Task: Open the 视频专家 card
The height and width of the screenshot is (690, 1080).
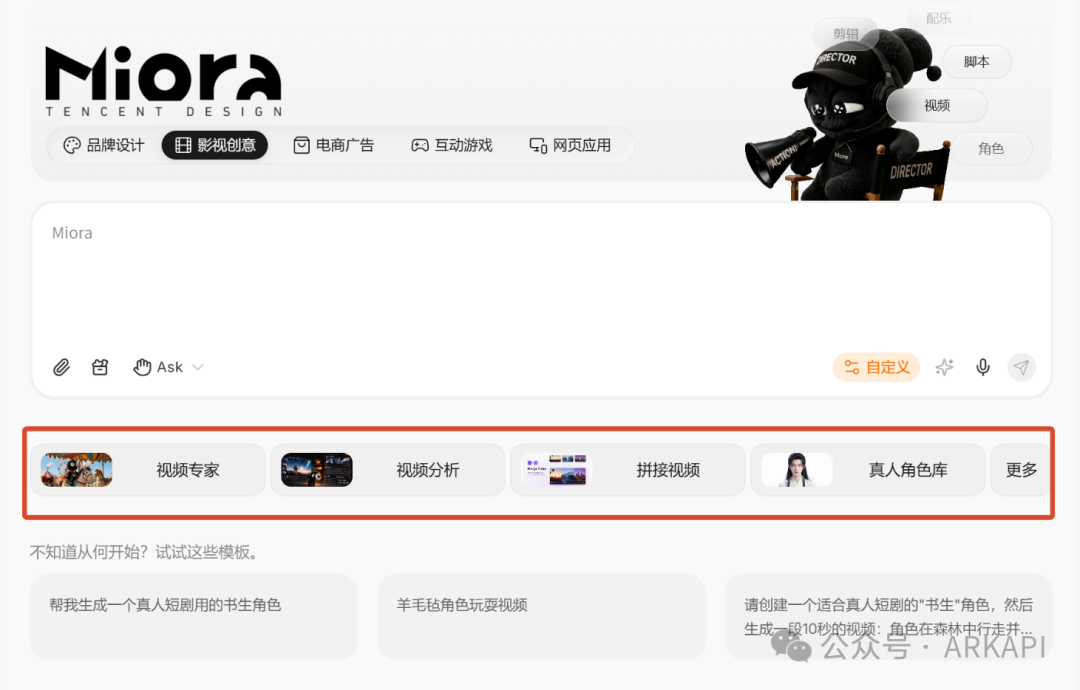Action: (147, 470)
